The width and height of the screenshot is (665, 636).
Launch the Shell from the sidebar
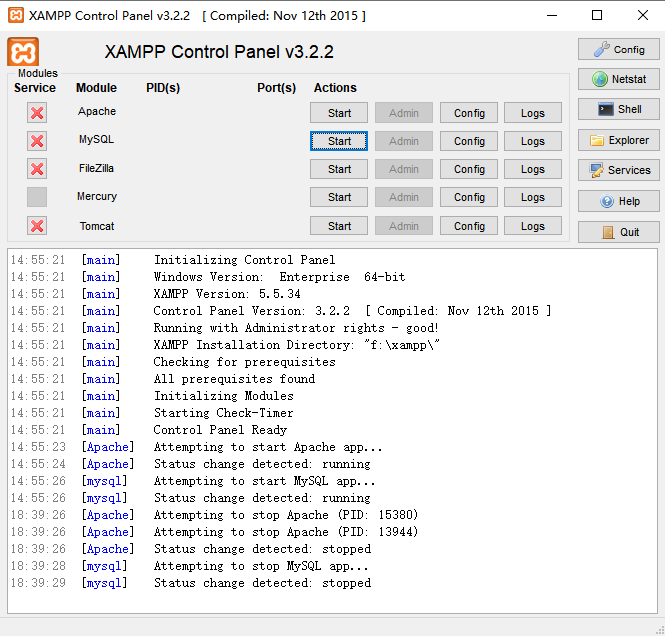[618, 109]
